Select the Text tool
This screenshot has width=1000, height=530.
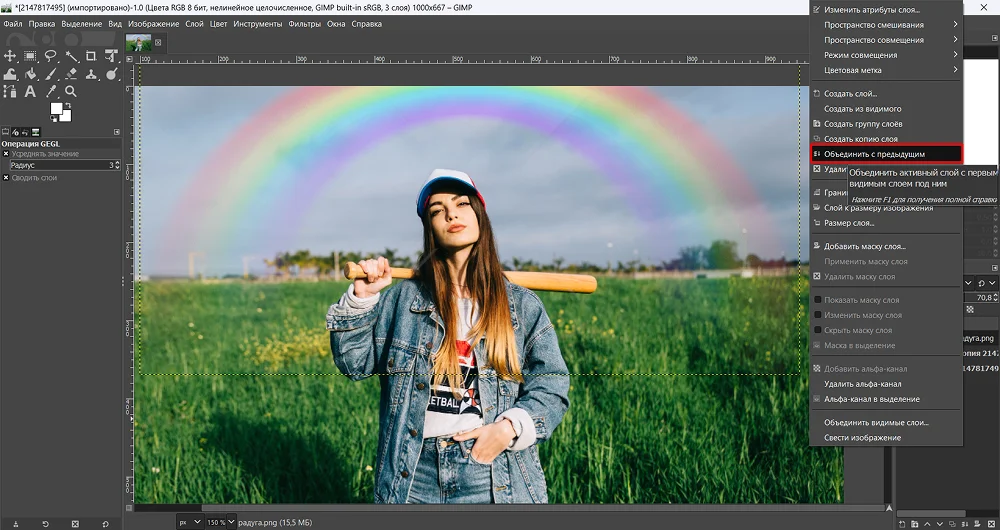[30, 92]
